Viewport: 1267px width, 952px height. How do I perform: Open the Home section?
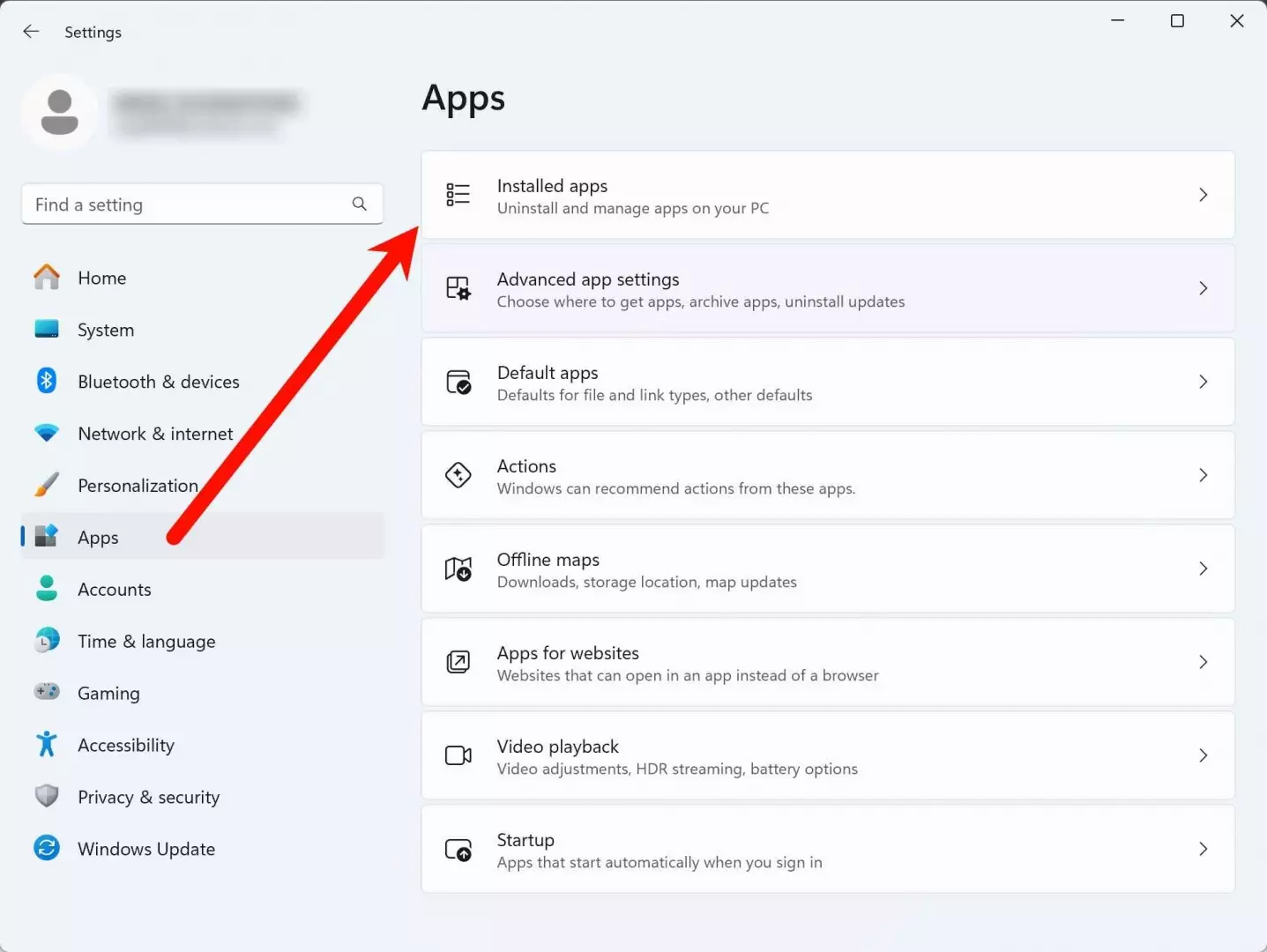click(x=203, y=278)
